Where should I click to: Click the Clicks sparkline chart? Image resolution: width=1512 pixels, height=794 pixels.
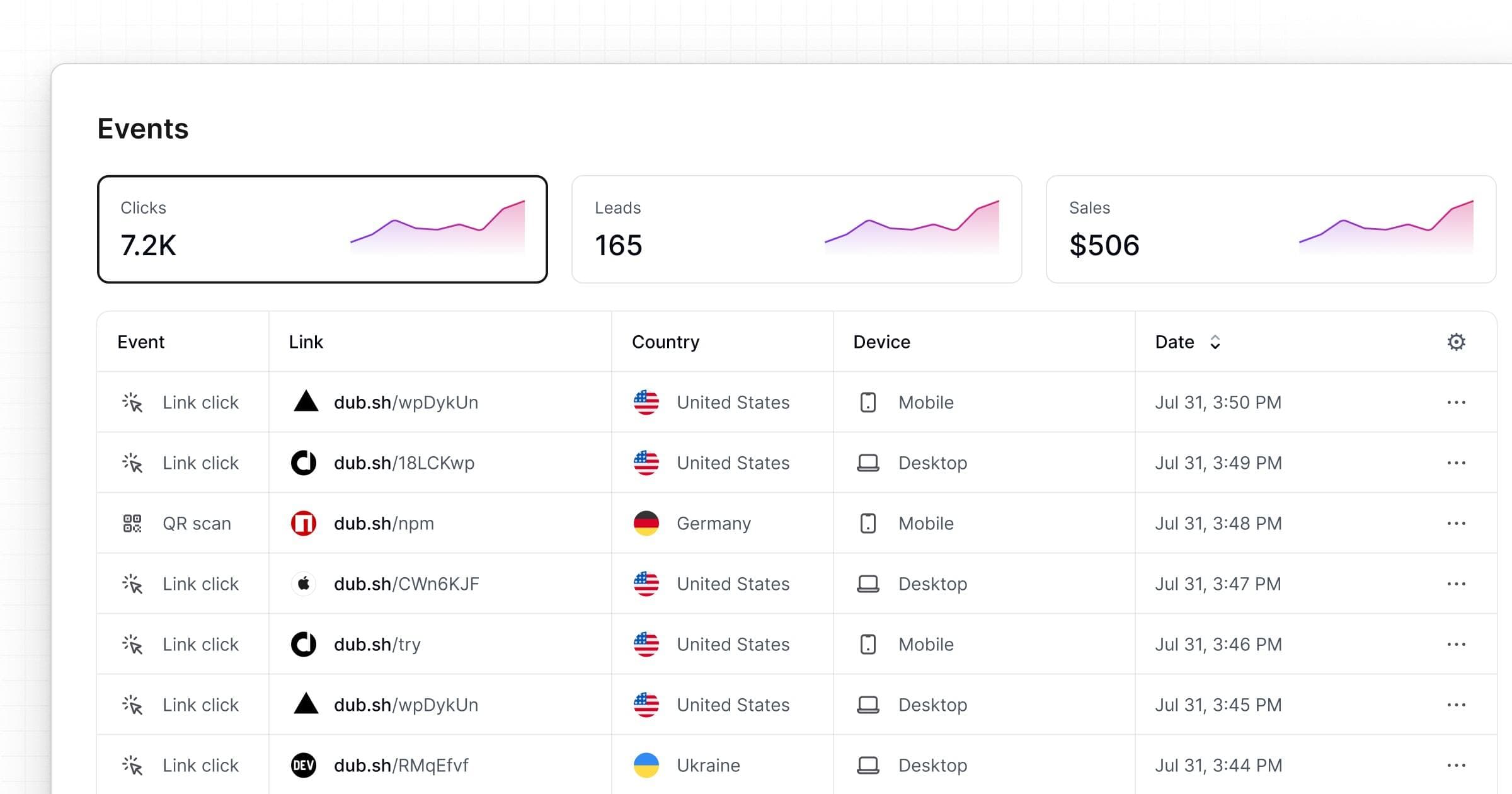(438, 227)
